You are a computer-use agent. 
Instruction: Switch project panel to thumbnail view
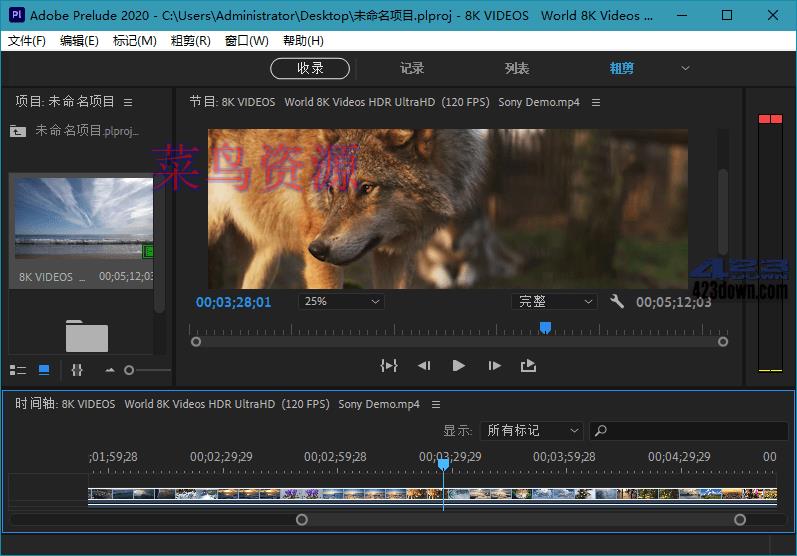44,370
